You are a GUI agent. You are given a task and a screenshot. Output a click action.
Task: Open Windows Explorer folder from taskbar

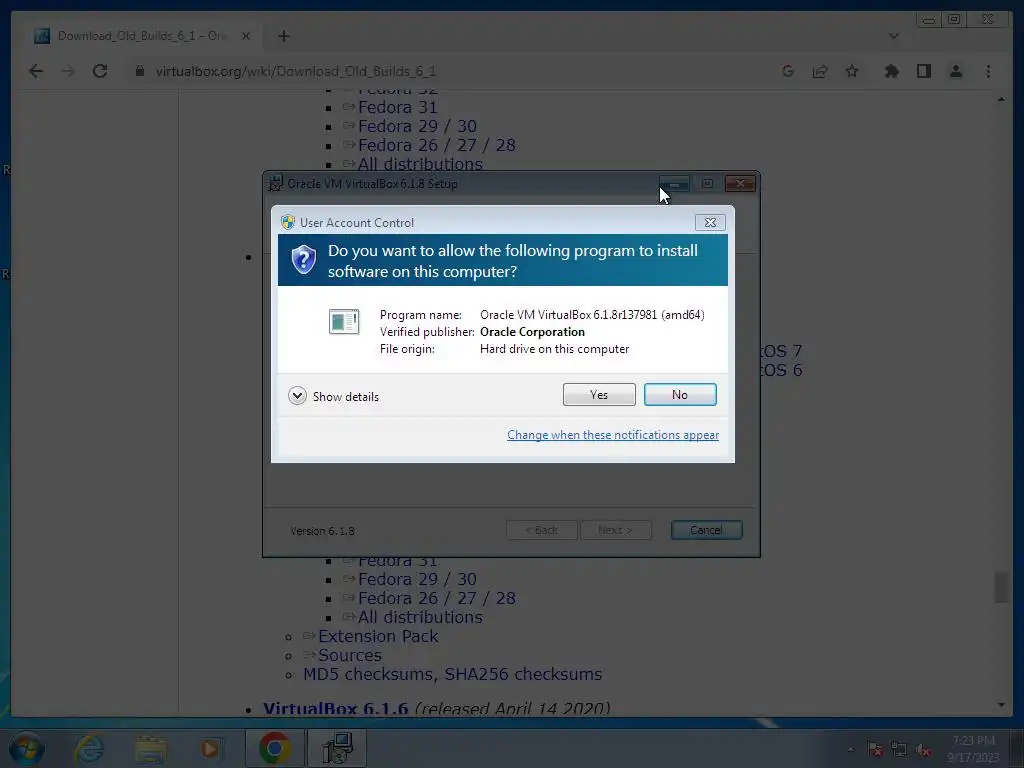(x=151, y=748)
